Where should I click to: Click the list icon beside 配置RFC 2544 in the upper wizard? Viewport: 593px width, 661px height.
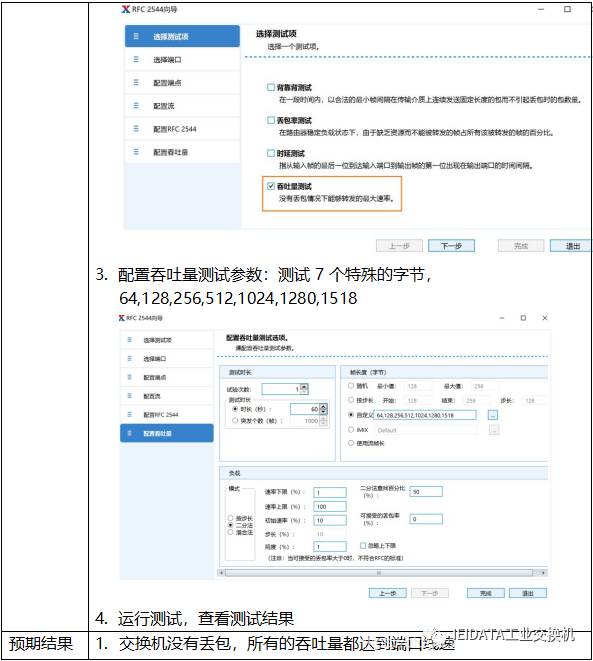coord(136,129)
